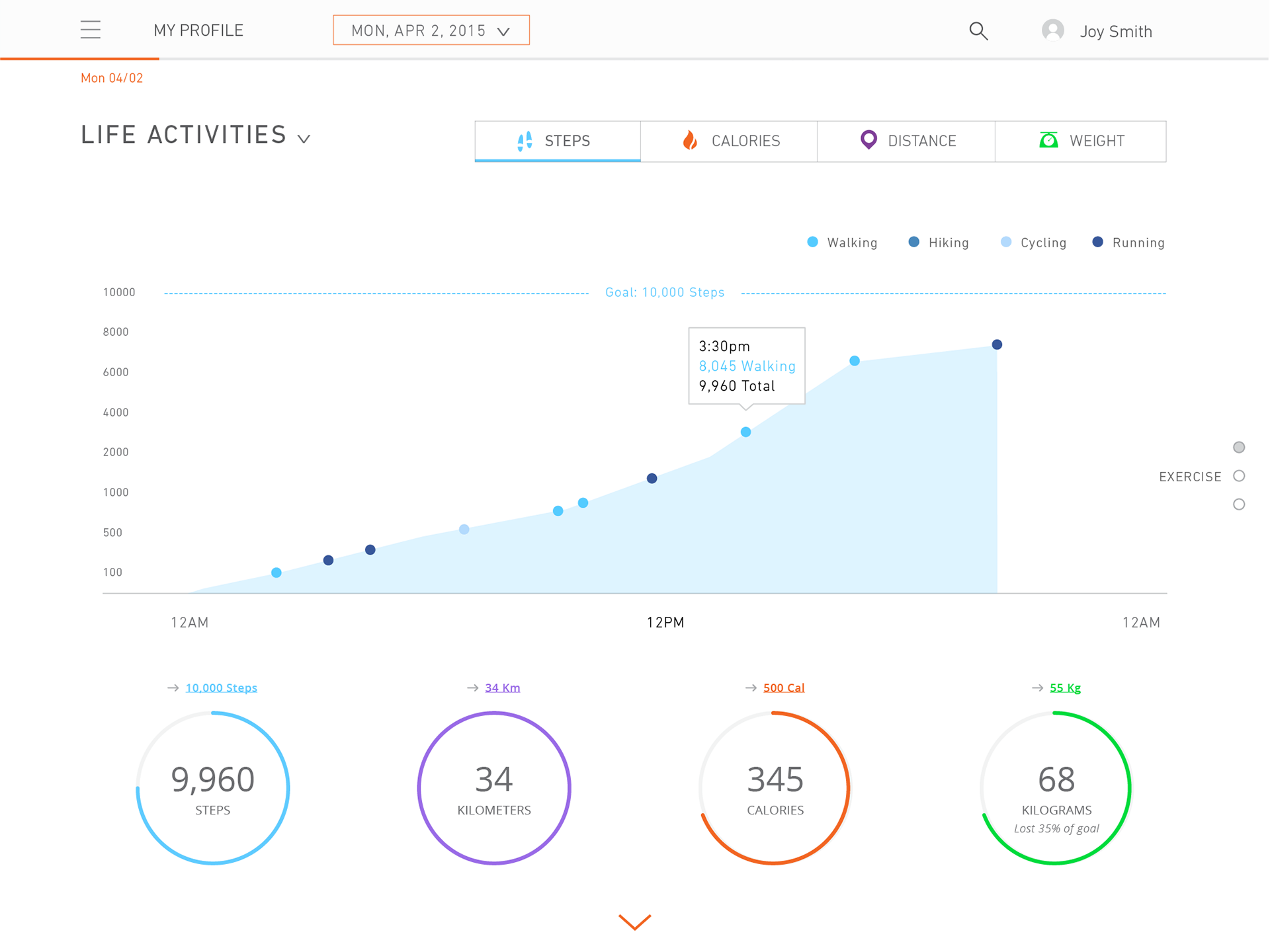Toggle the Walking legend dot

813,242
